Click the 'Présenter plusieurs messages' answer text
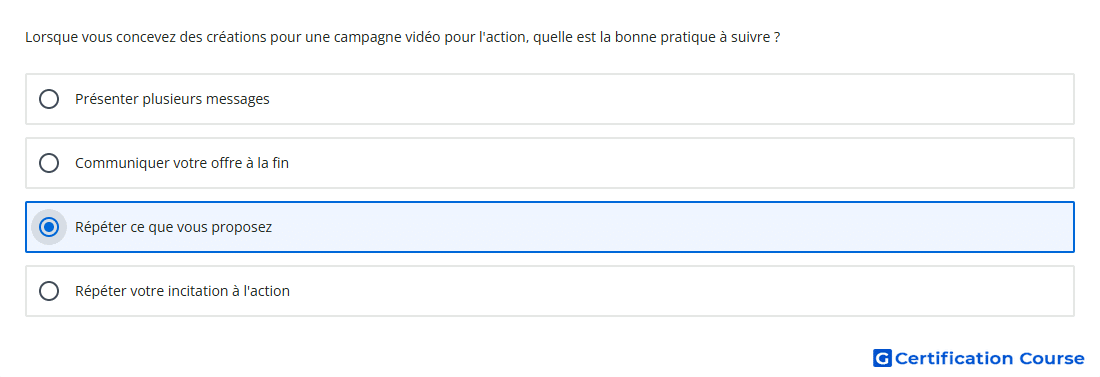 (172, 99)
